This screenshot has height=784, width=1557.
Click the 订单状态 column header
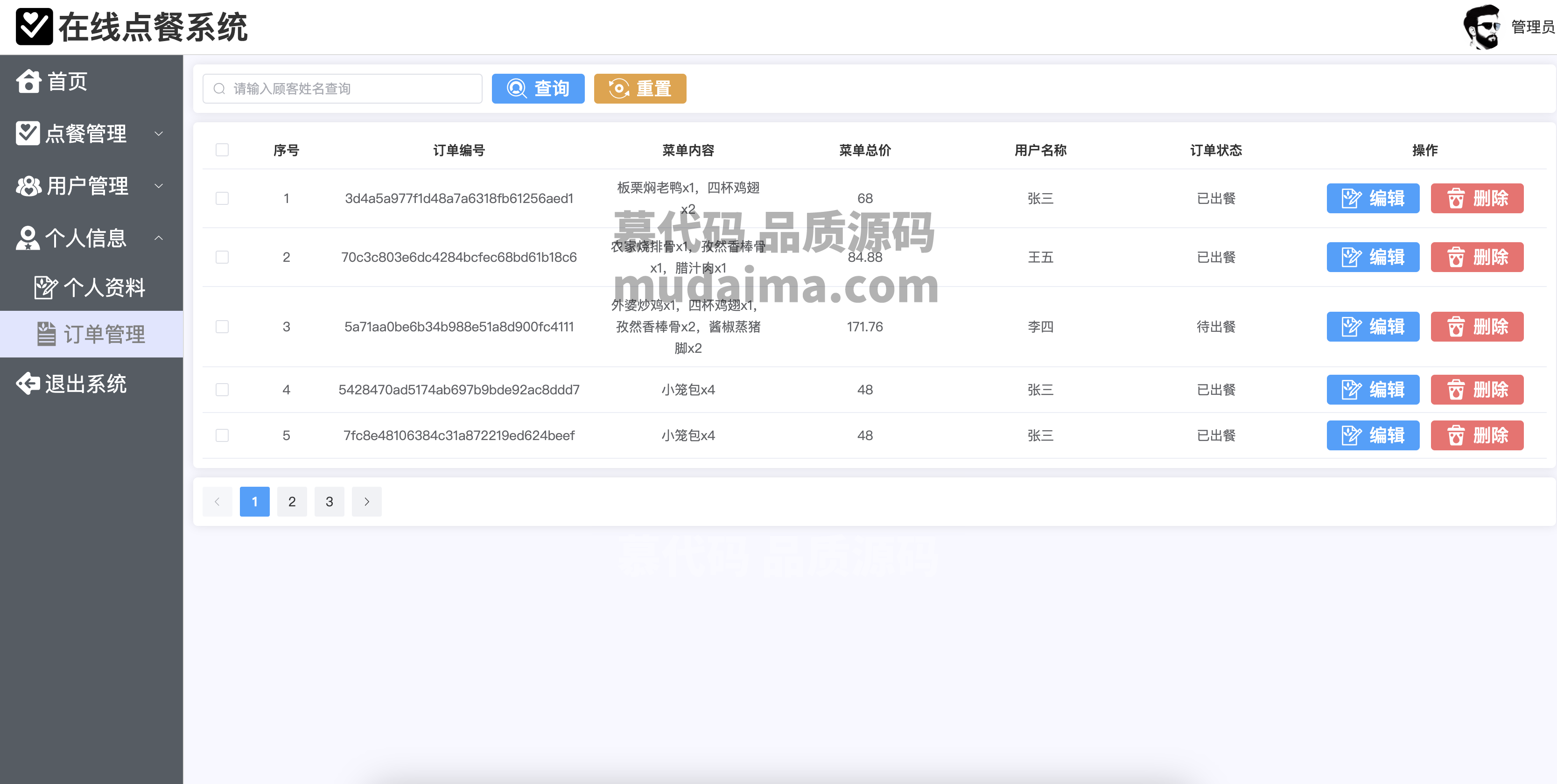click(x=1215, y=150)
